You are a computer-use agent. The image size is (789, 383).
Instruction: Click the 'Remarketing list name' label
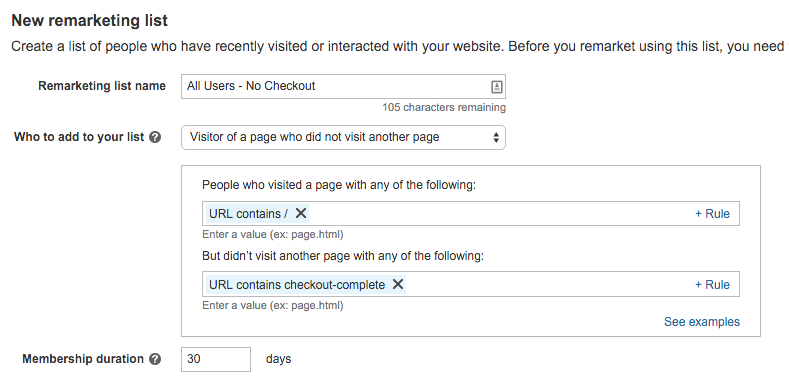tap(102, 86)
